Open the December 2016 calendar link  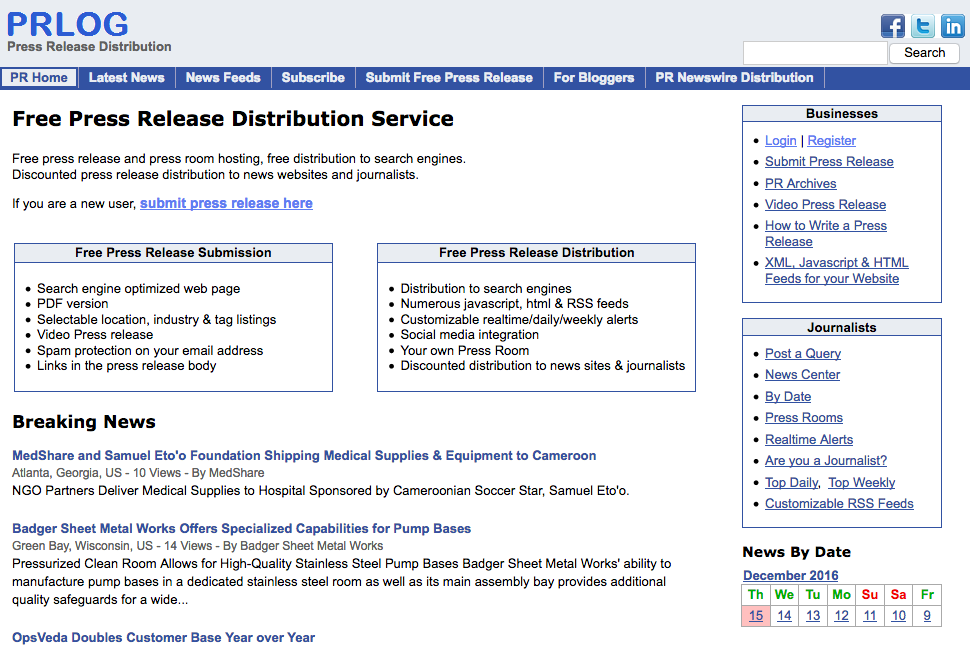point(790,576)
